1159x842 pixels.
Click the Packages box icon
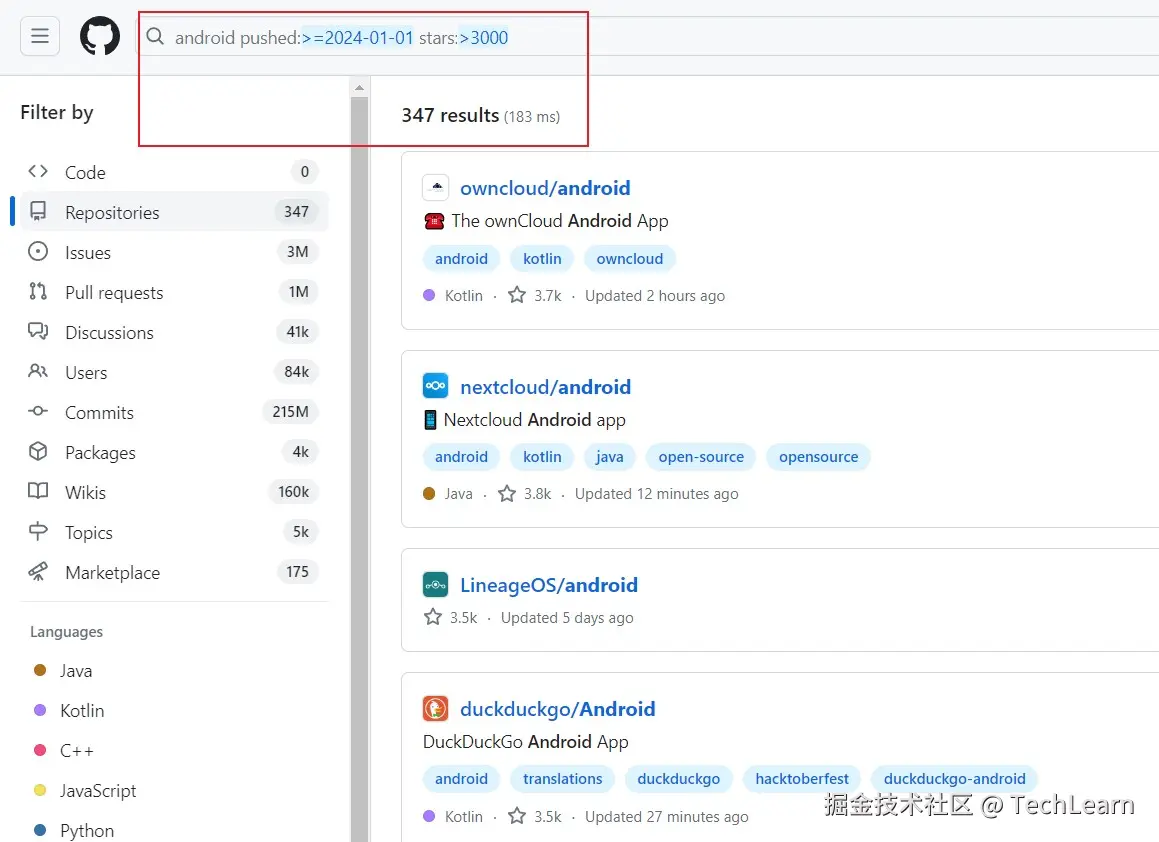(38, 451)
